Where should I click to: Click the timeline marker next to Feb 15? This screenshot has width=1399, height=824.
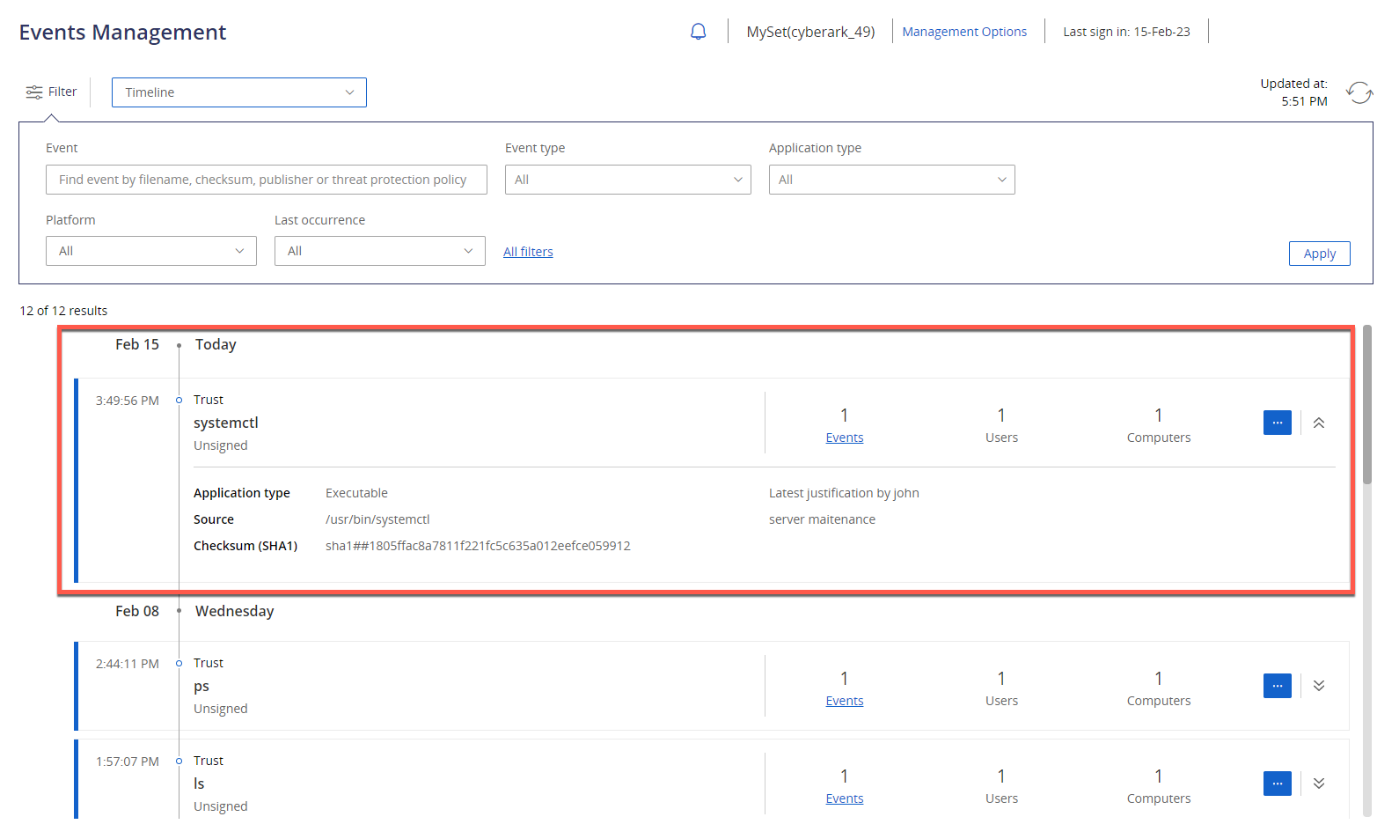178,344
